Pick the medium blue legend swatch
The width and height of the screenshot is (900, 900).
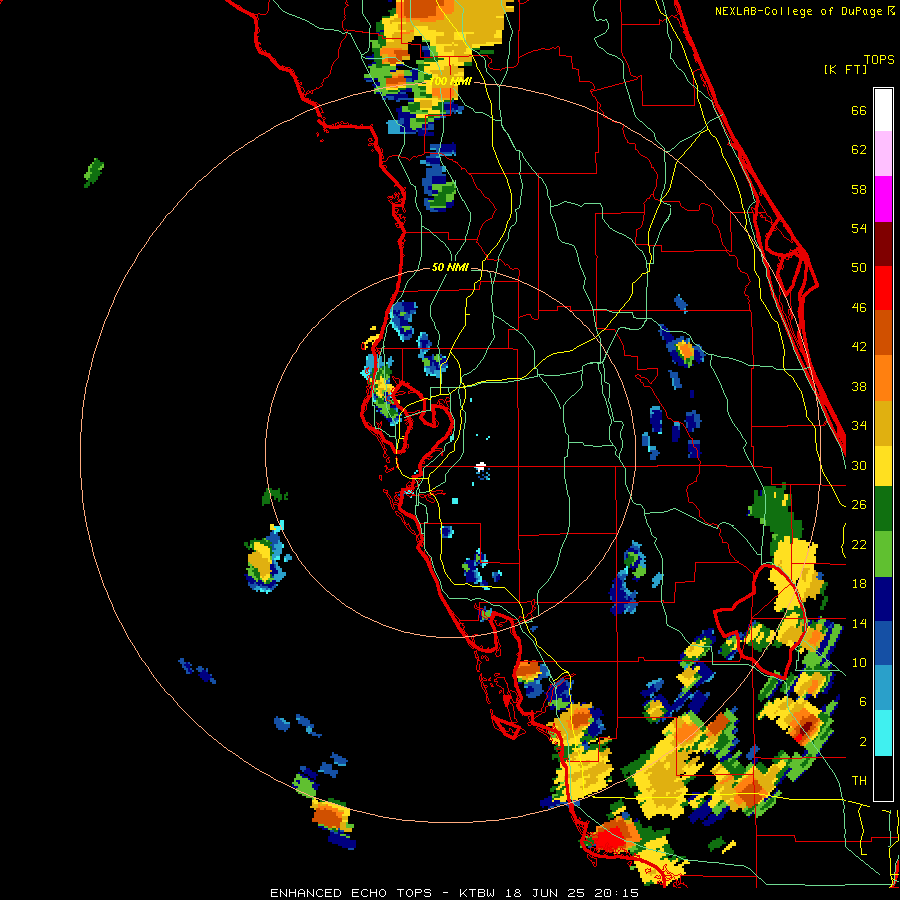point(883,643)
